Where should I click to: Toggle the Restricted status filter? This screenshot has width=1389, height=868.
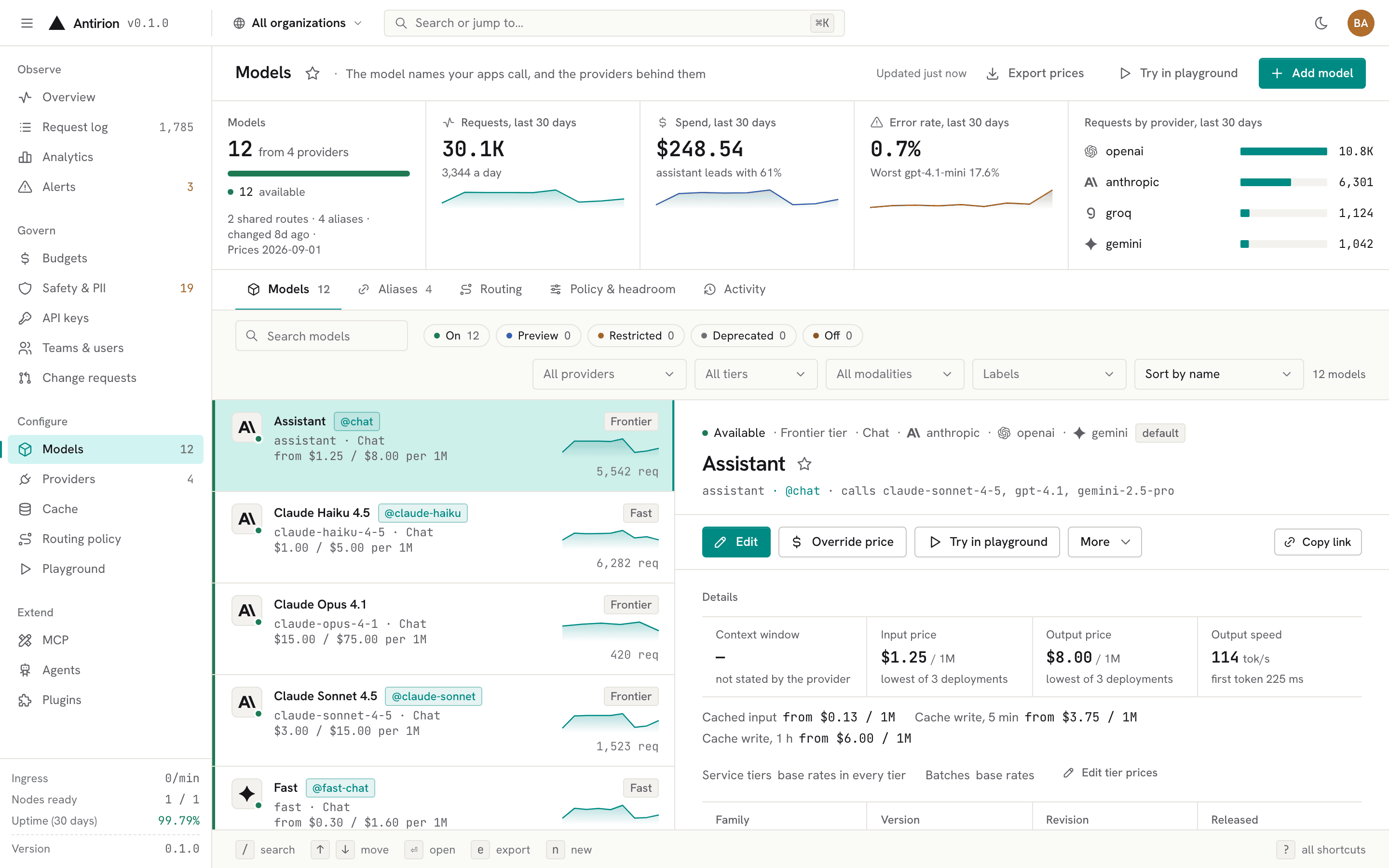click(636, 336)
